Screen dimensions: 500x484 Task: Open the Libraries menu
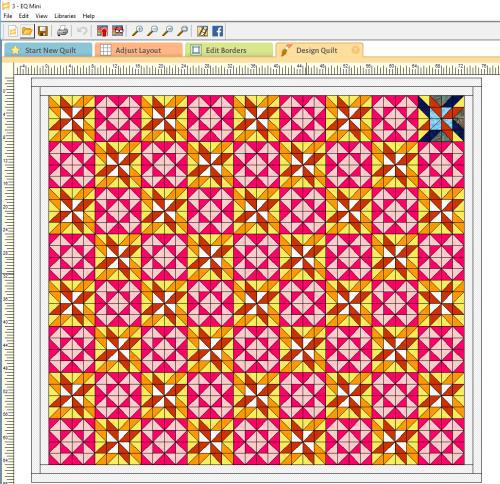65,16
